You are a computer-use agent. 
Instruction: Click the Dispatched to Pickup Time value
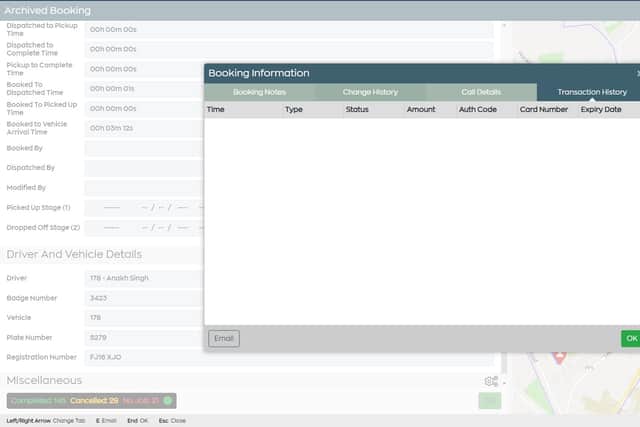point(289,29)
